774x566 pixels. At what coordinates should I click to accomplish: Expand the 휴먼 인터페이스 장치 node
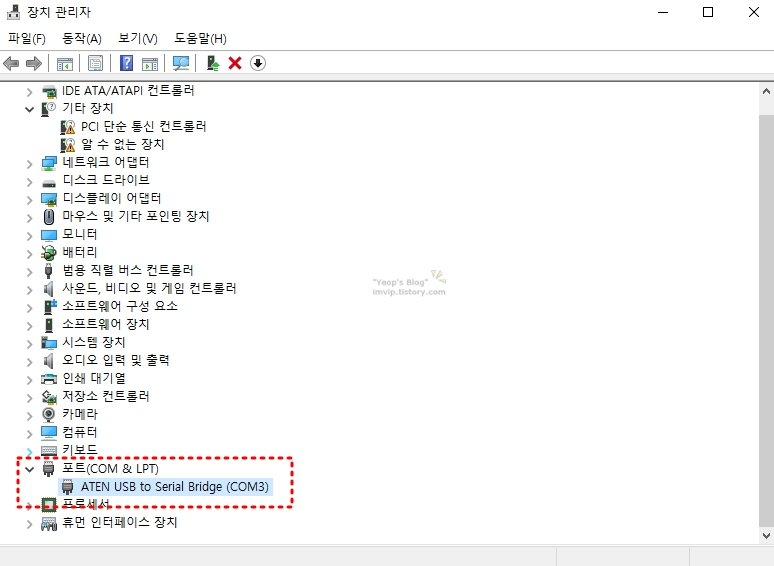[x=30, y=524]
